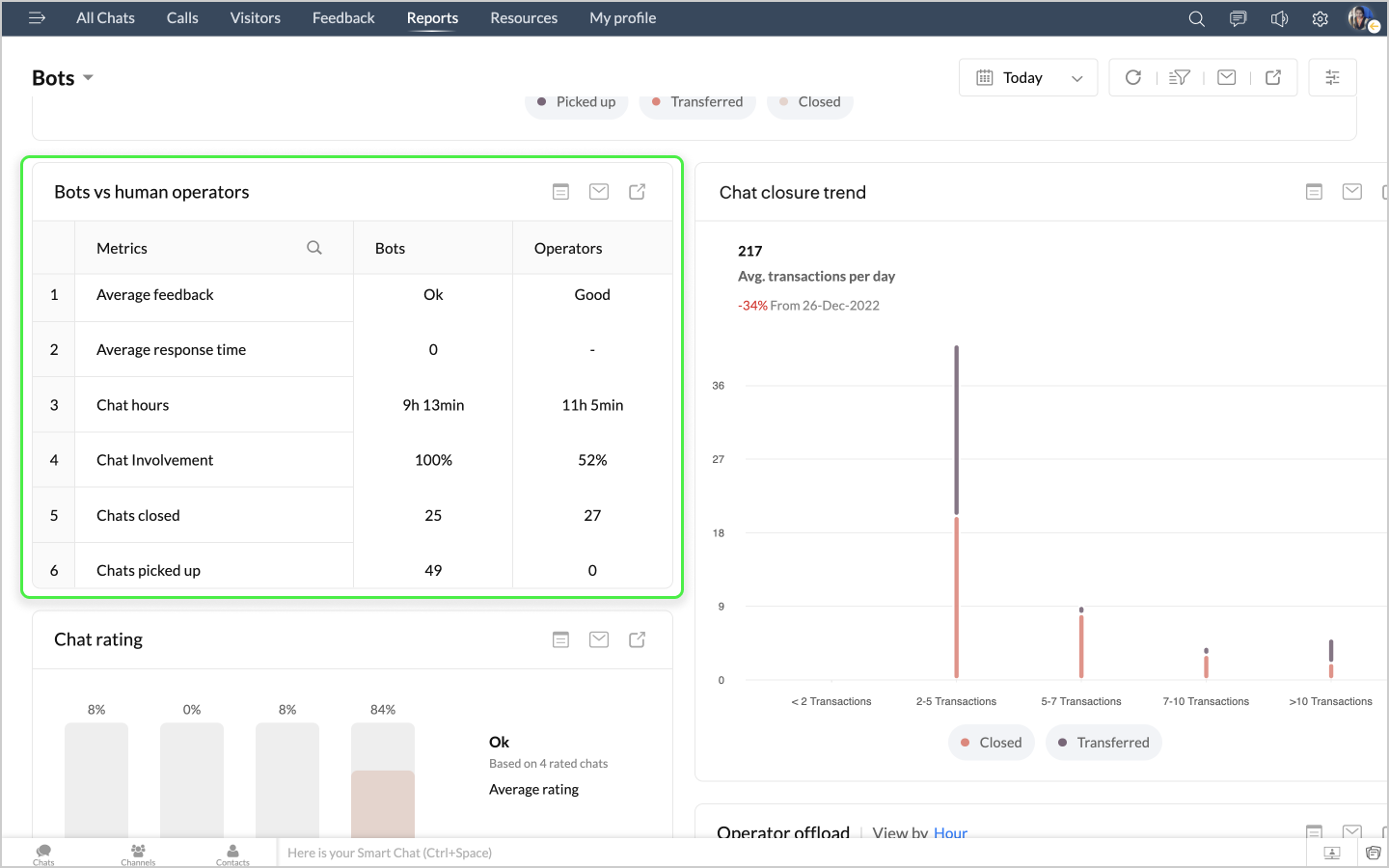The image size is (1389, 868).
Task: Change Operator offload view by Hour
Action: pyautogui.click(x=950, y=832)
